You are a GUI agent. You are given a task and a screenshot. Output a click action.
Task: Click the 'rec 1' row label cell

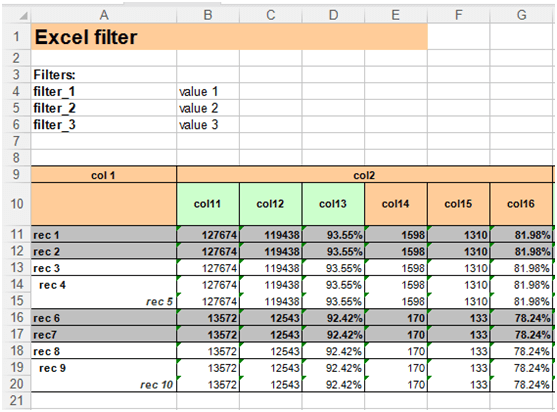pyautogui.click(x=104, y=235)
